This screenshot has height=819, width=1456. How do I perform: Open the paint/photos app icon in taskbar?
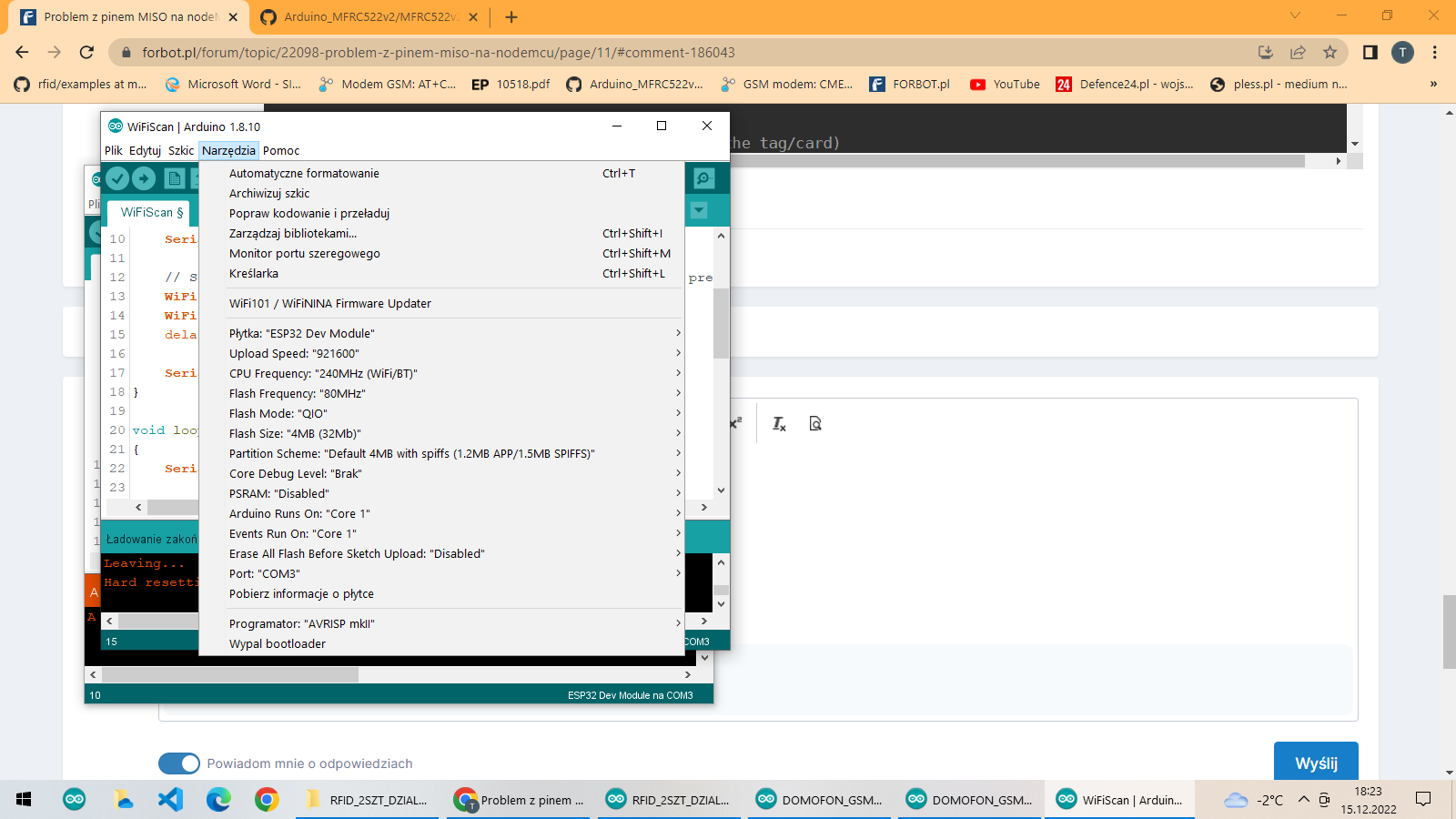pyautogui.click(x=123, y=800)
